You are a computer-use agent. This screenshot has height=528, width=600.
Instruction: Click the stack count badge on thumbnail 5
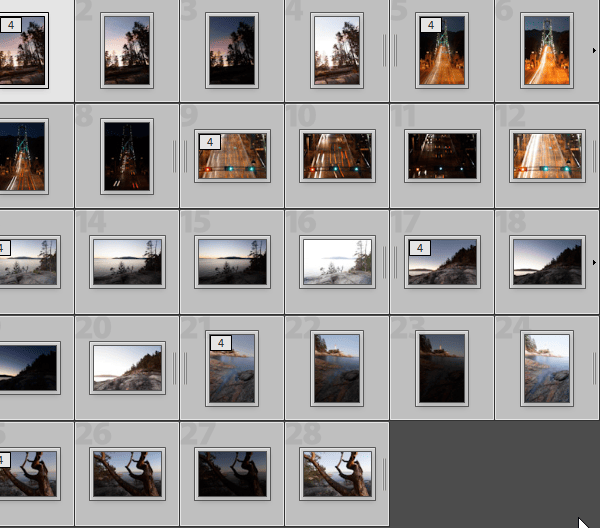pyautogui.click(x=431, y=25)
